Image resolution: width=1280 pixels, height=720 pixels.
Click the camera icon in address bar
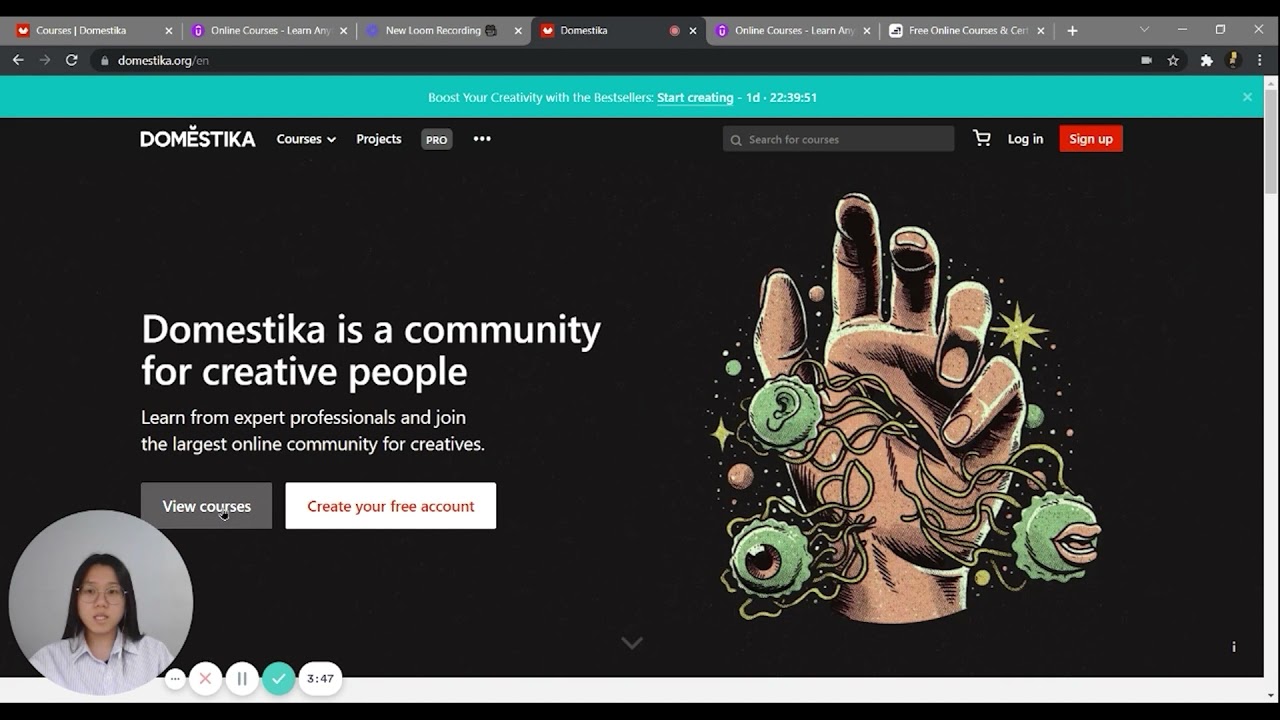(1146, 60)
